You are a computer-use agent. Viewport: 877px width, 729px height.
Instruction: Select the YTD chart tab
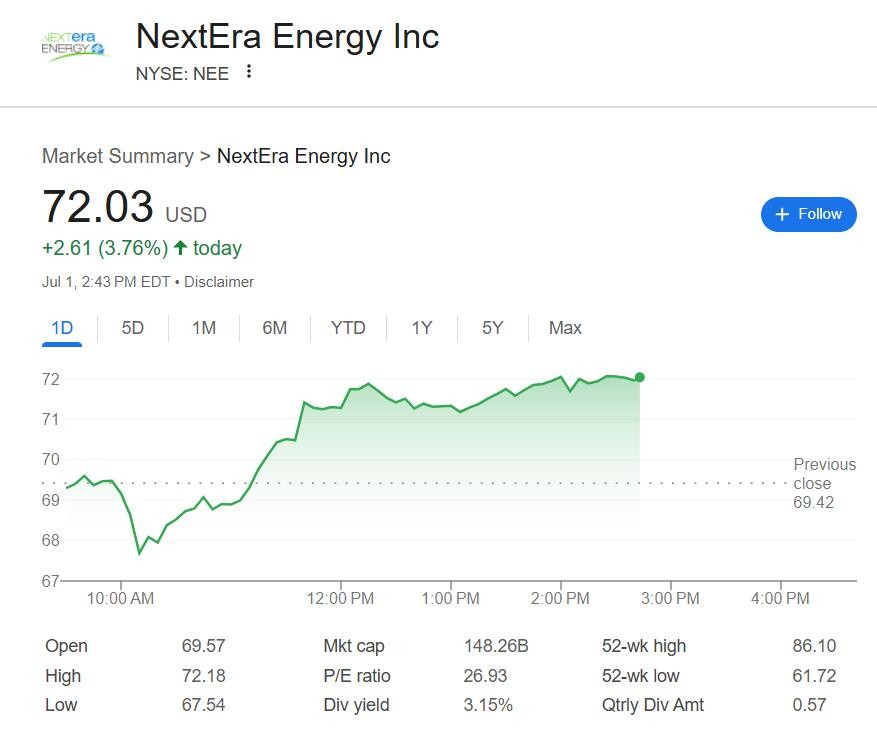click(348, 328)
